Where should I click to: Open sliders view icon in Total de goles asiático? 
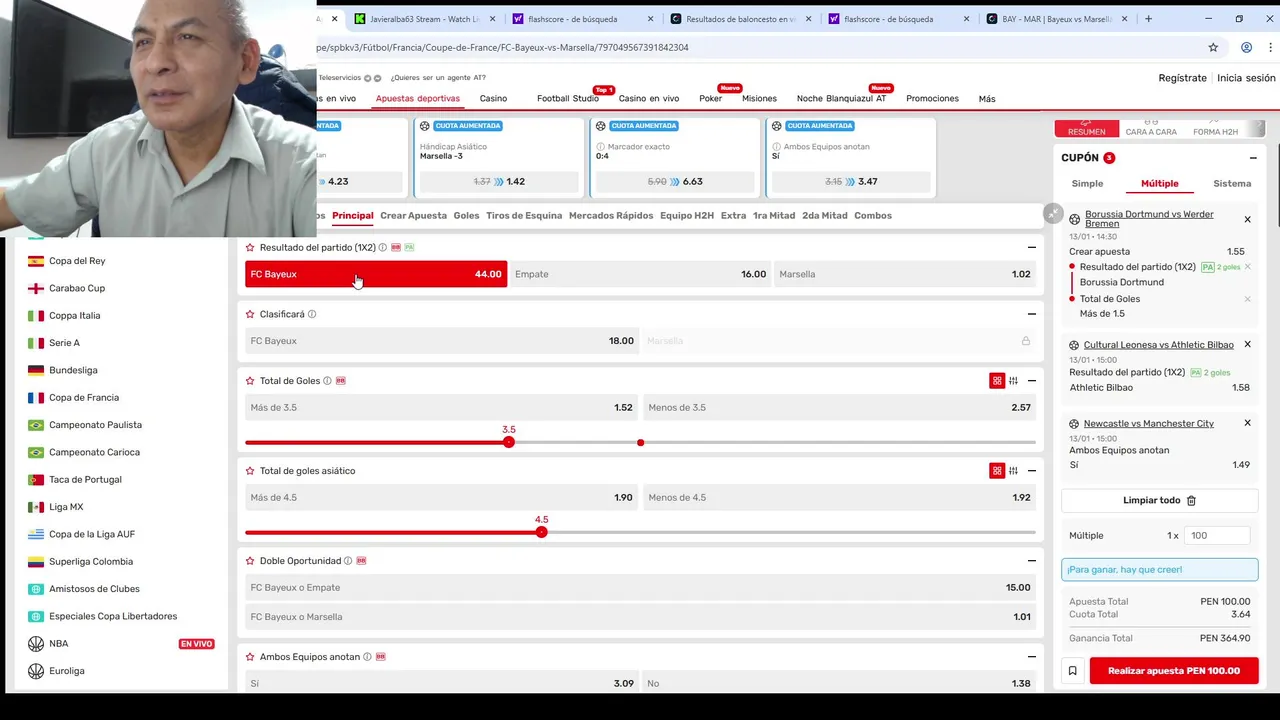pyautogui.click(x=1013, y=471)
